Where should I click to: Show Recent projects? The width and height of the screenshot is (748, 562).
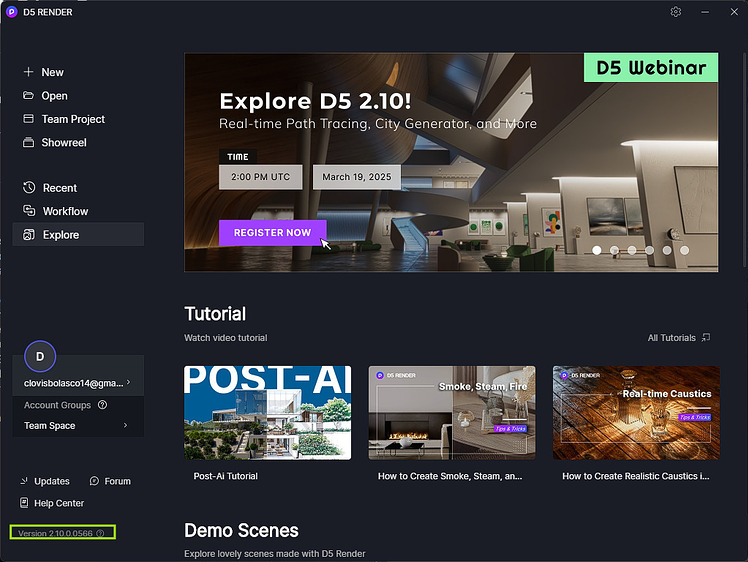60,188
